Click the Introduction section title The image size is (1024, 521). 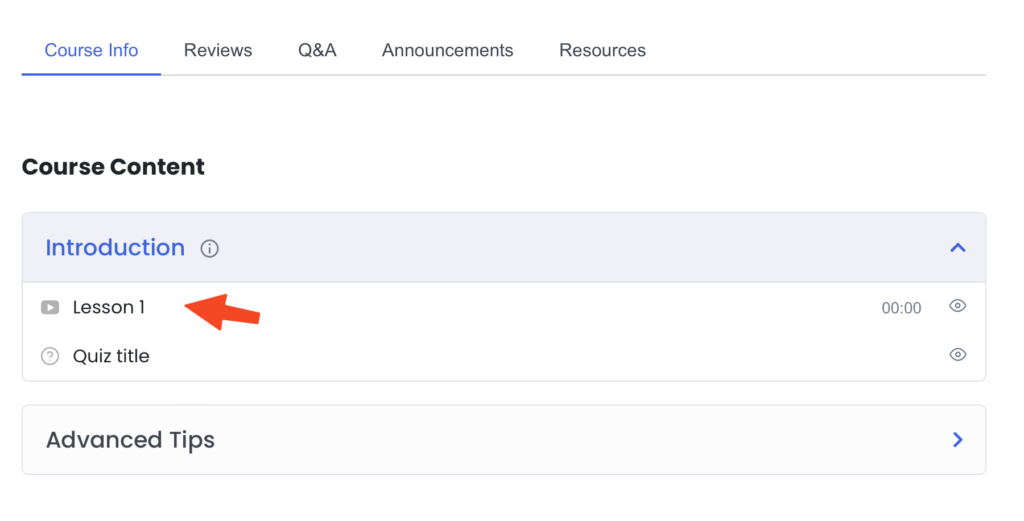pyautogui.click(x=115, y=247)
